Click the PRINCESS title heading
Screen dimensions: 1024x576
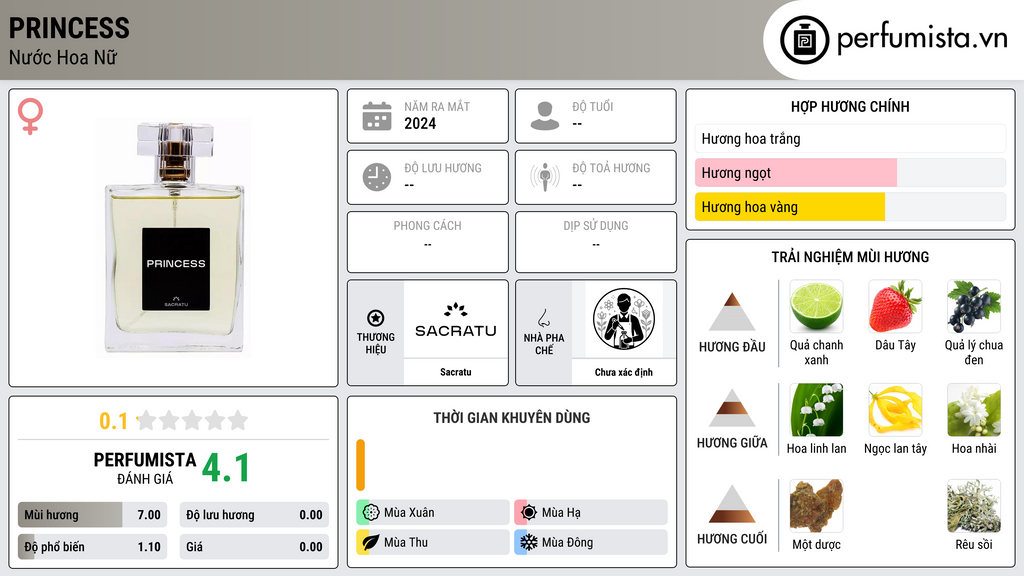pyautogui.click(x=69, y=28)
